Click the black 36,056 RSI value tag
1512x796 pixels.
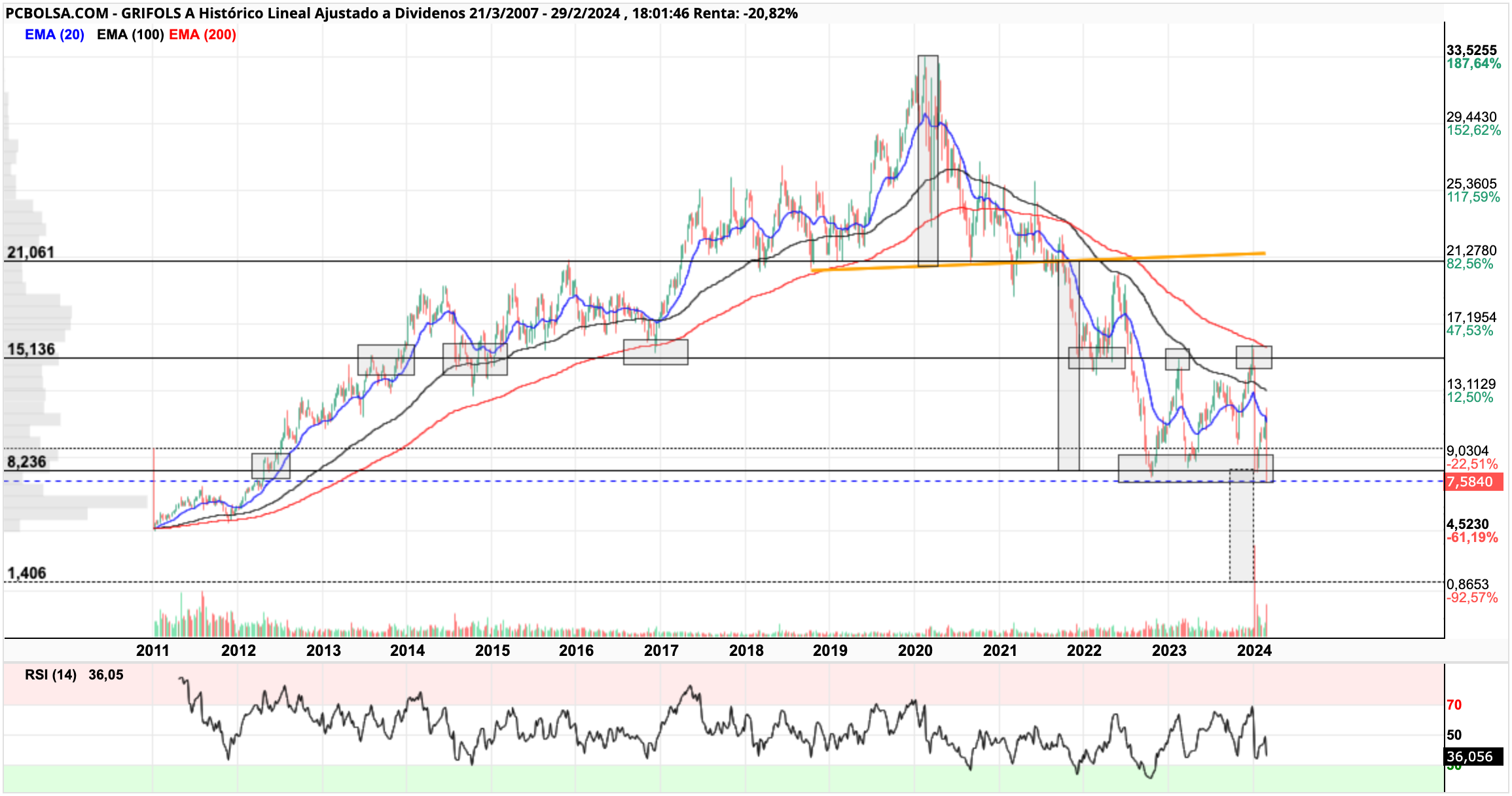pos(1473,757)
